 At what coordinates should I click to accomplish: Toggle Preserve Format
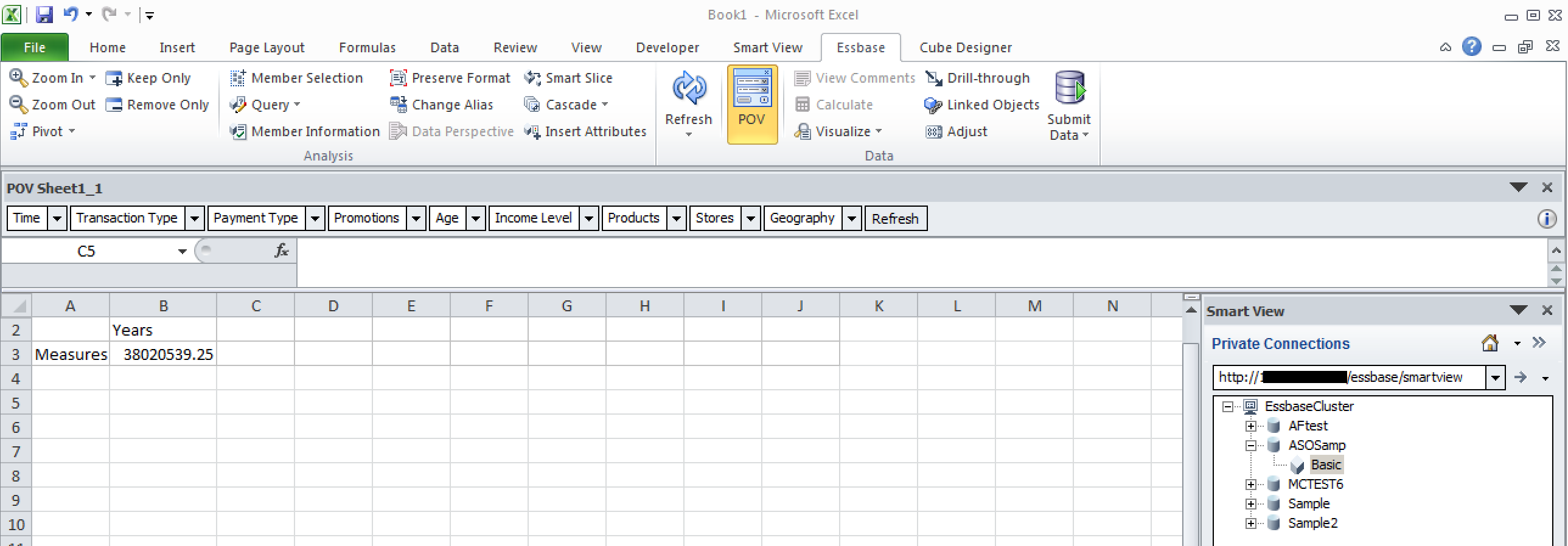coord(450,78)
